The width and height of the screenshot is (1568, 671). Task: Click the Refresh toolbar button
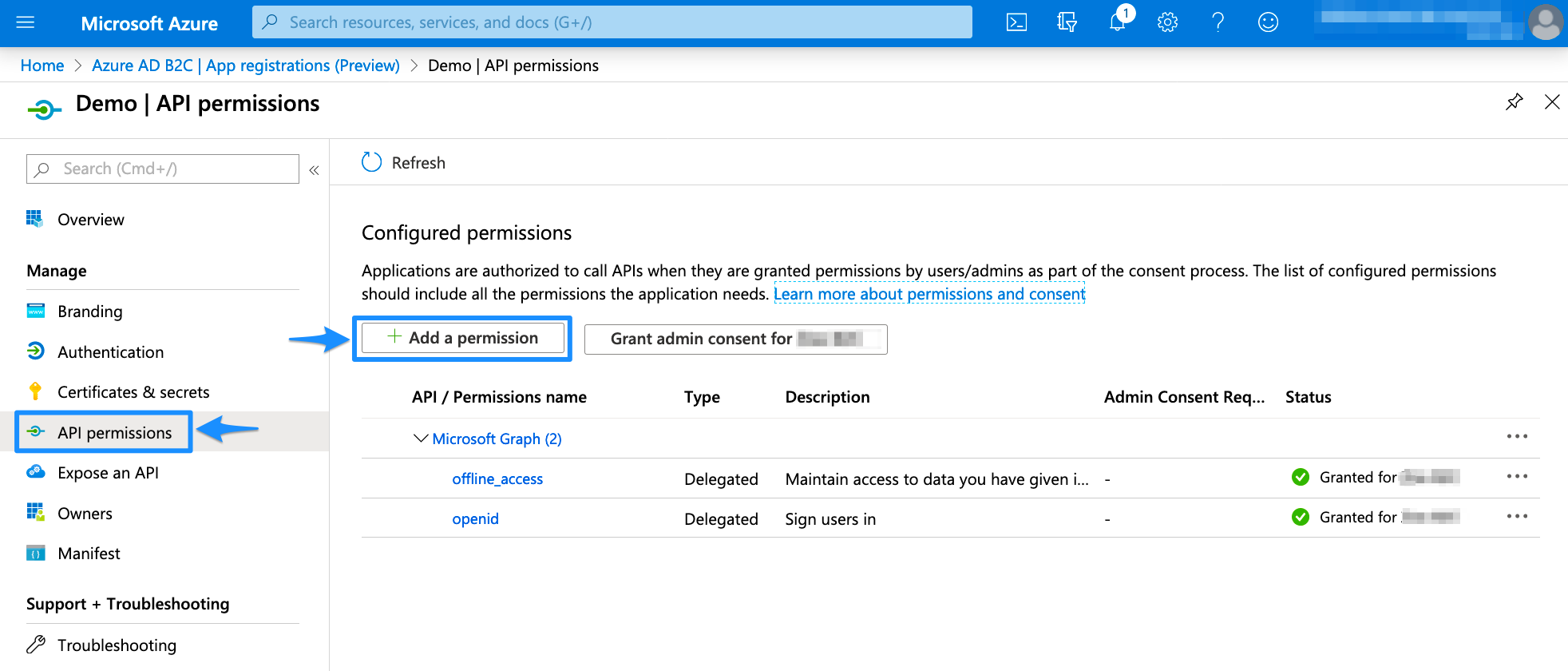(x=404, y=163)
